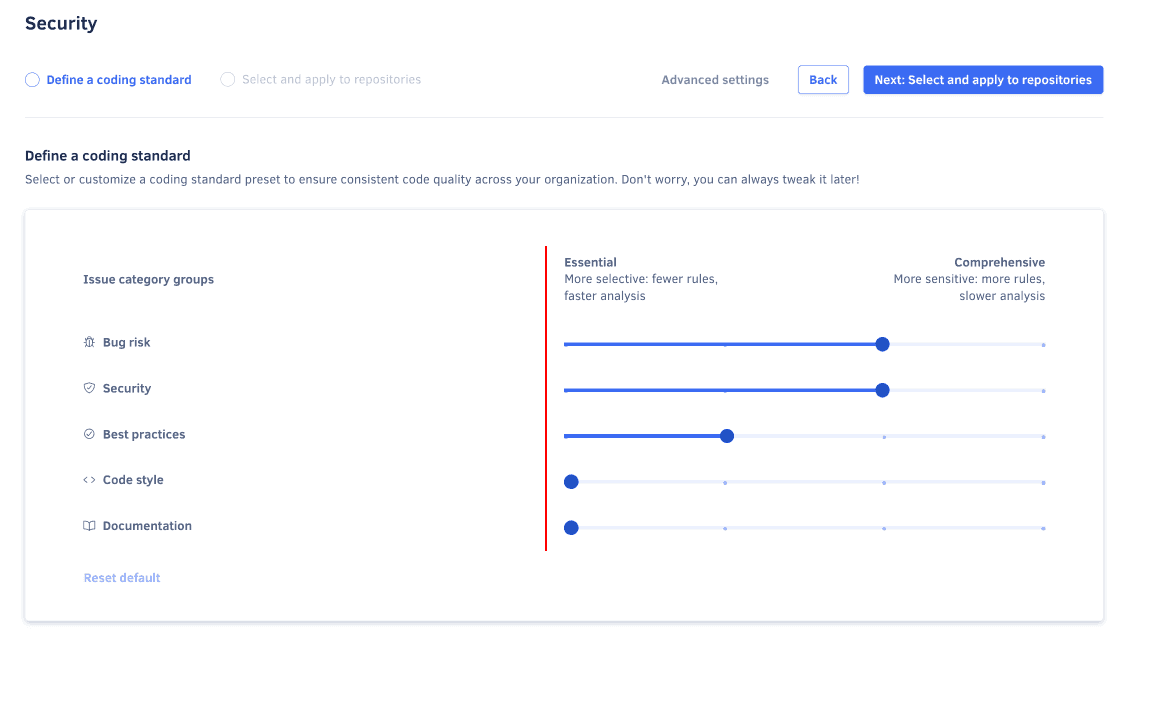1161x715 pixels.
Task: Click the Documentation slider handle
Action: point(571,528)
